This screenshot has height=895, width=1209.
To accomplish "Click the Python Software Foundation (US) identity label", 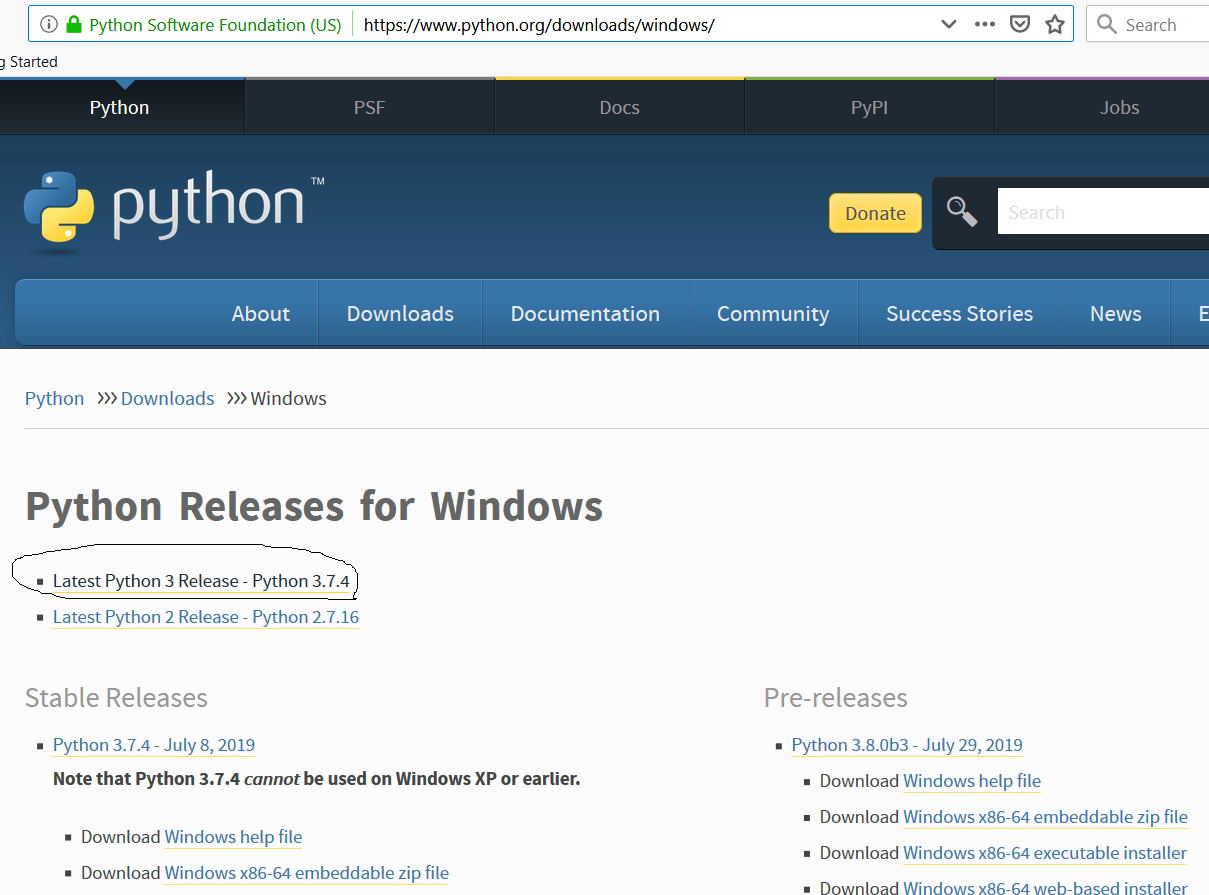I will click(215, 25).
